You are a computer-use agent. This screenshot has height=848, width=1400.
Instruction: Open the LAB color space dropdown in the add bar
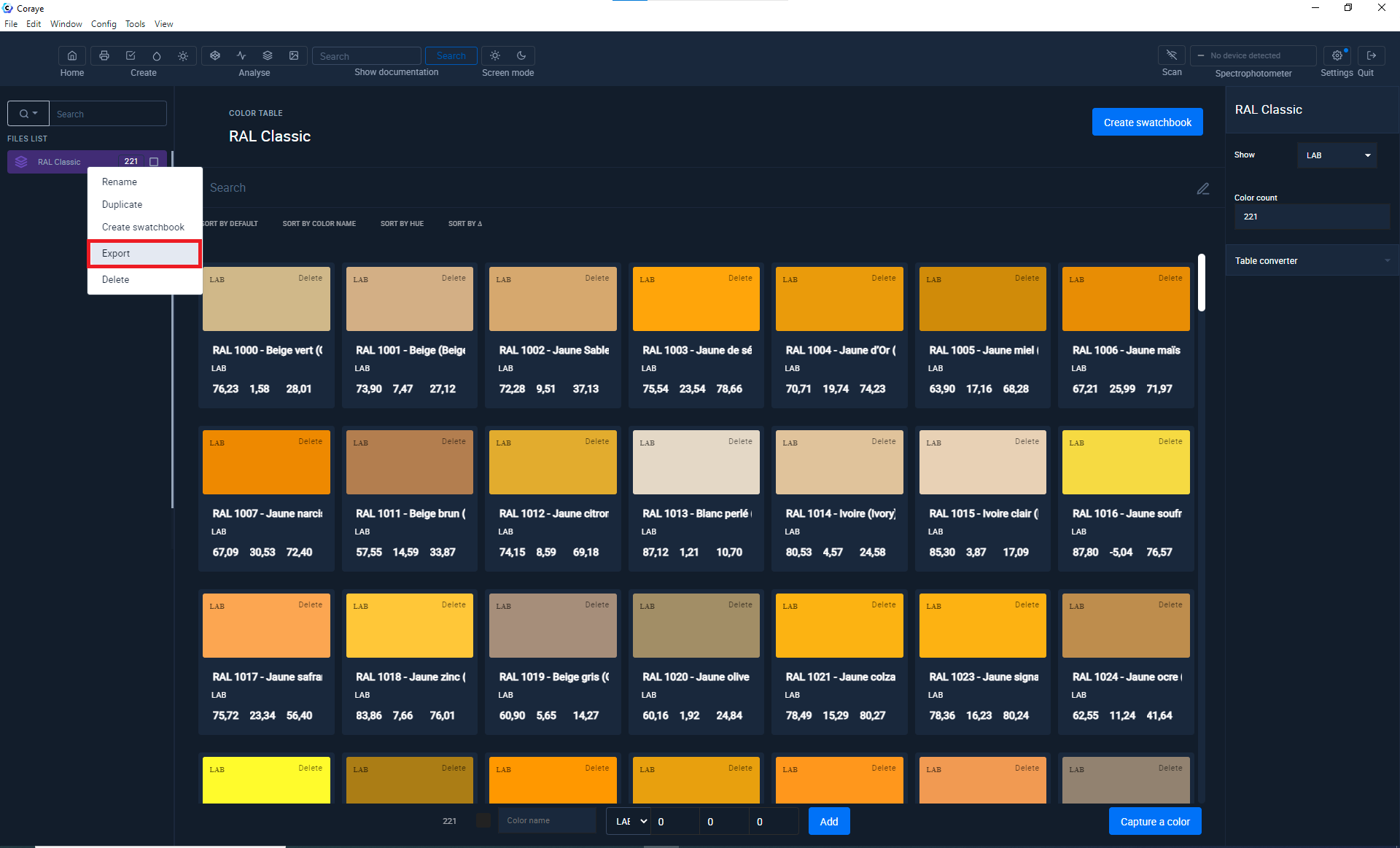coord(629,821)
